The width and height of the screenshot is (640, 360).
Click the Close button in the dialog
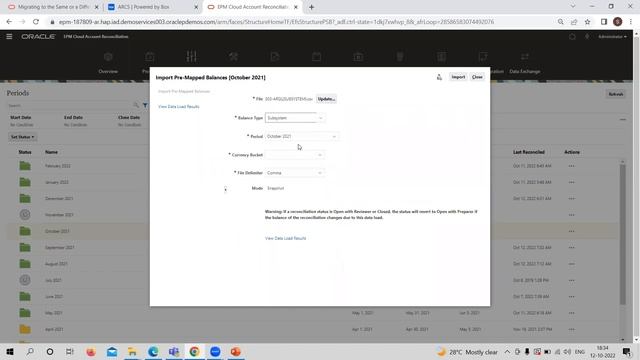[x=477, y=77]
